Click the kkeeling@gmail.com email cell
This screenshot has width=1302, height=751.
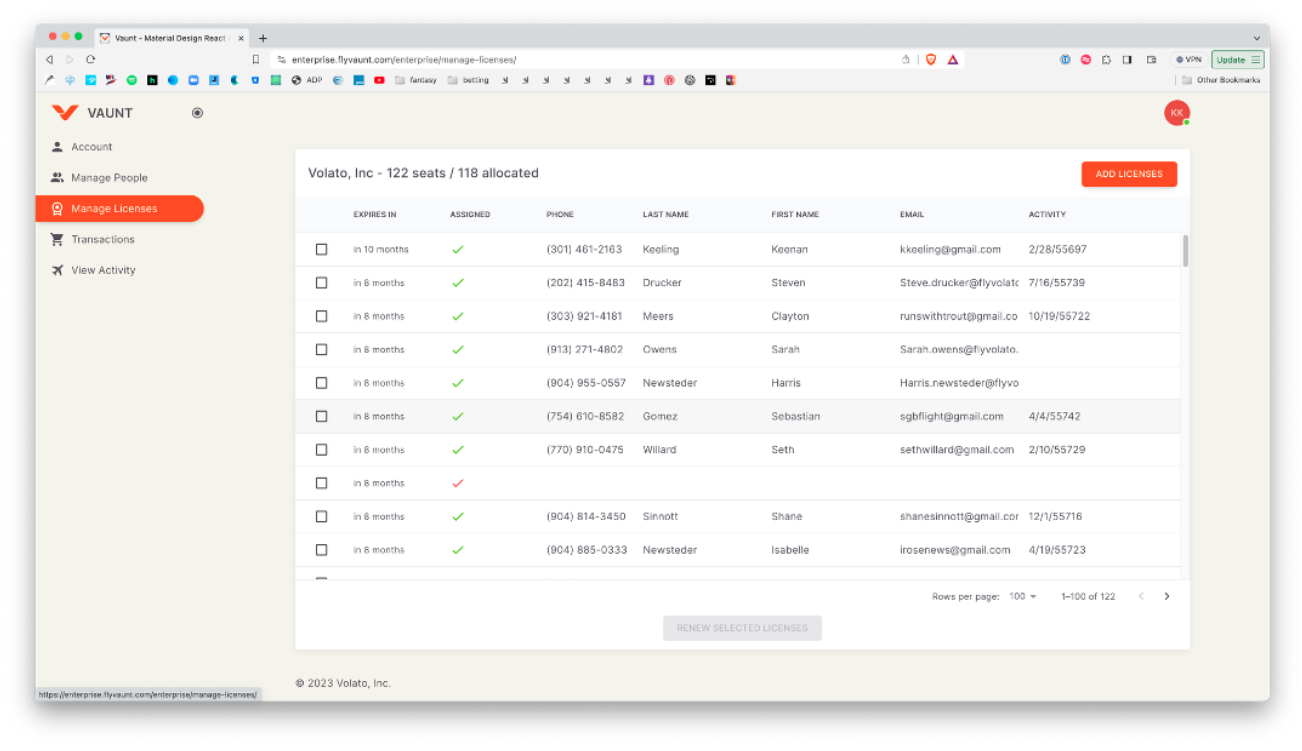[950, 249]
